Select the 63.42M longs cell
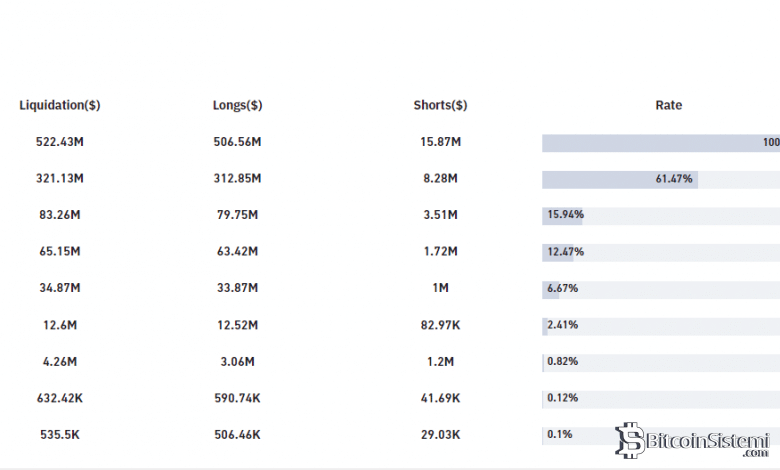Viewport: 780px width, 470px height. (x=237, y=252)
